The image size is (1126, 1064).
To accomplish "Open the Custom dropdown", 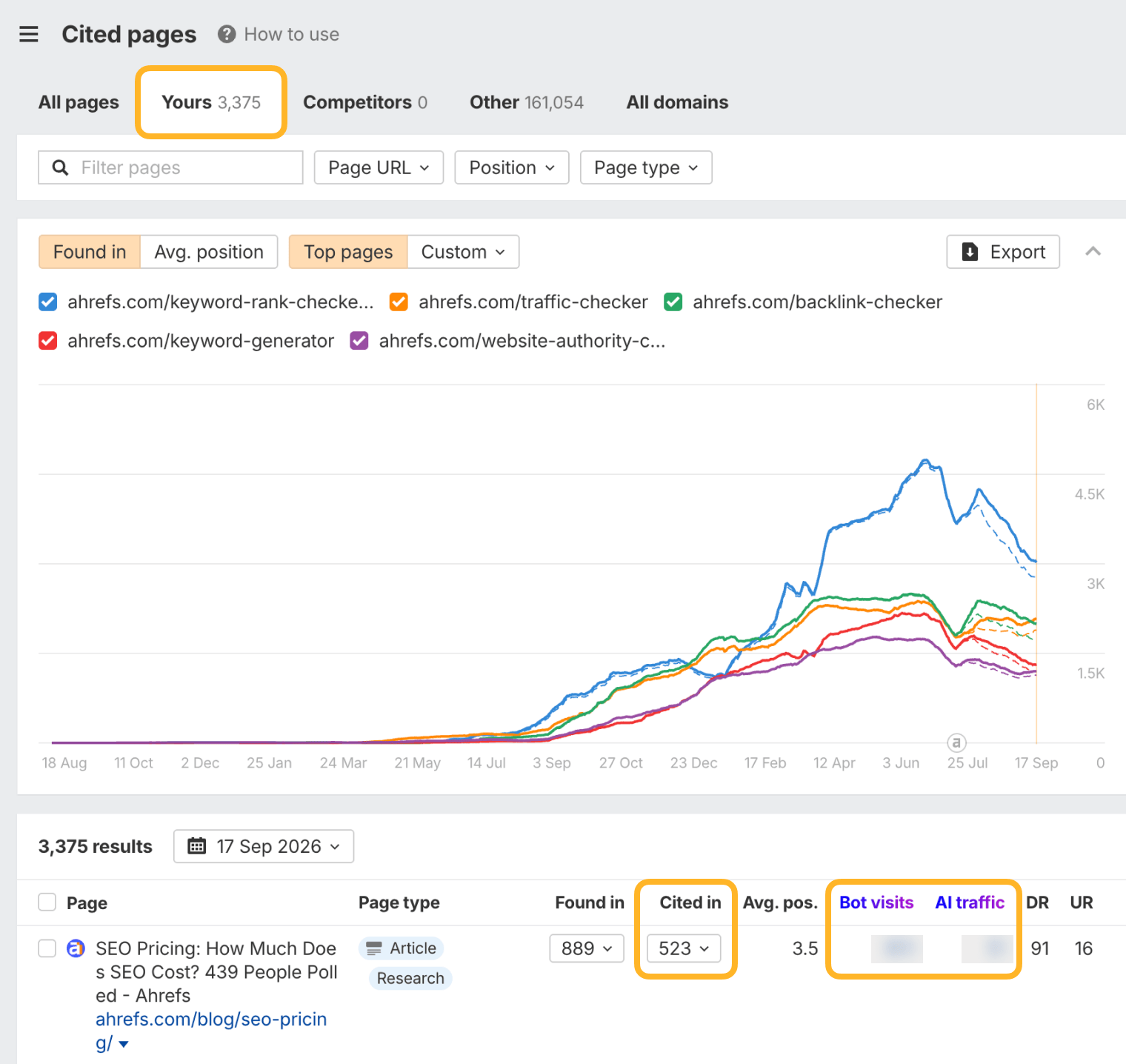I will point(463,252).
